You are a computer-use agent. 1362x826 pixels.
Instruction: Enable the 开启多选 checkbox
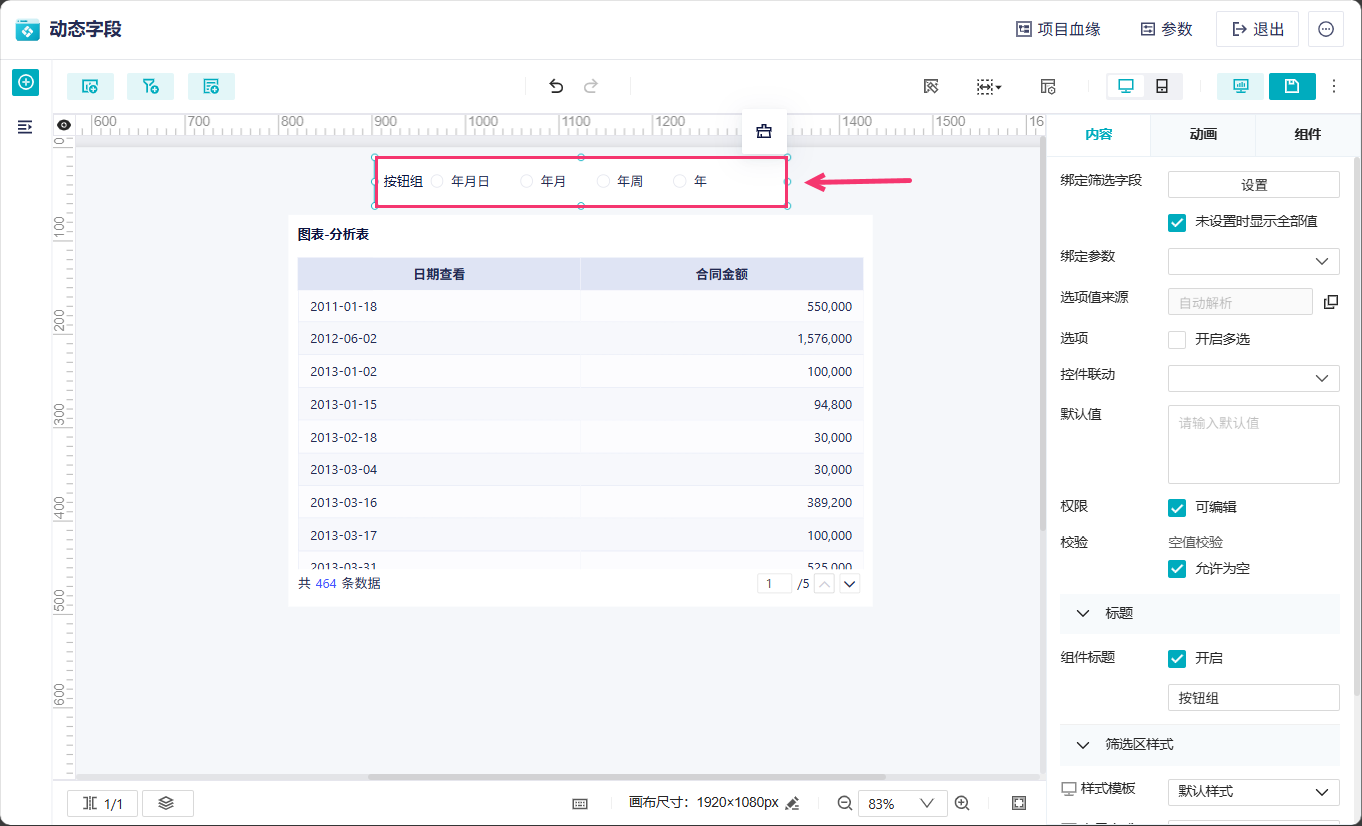coord(1177,340)
